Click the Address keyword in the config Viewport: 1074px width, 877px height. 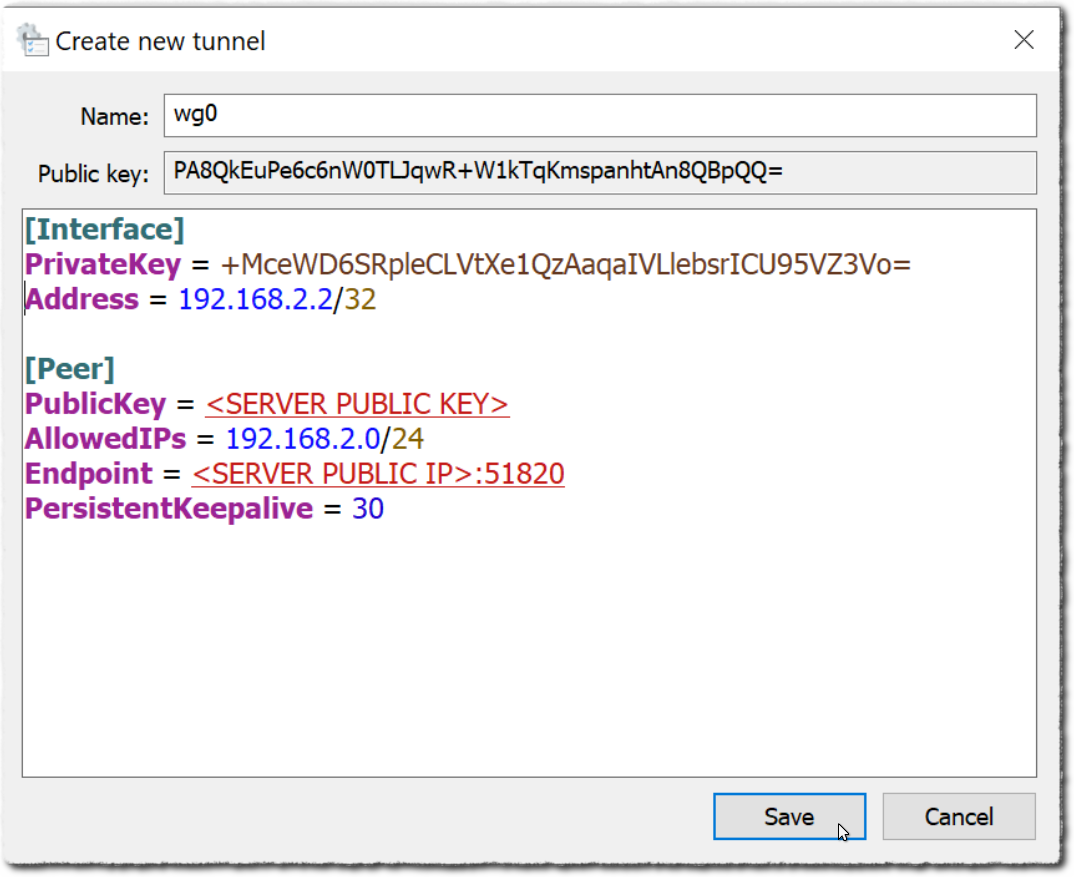pos(82,300)
